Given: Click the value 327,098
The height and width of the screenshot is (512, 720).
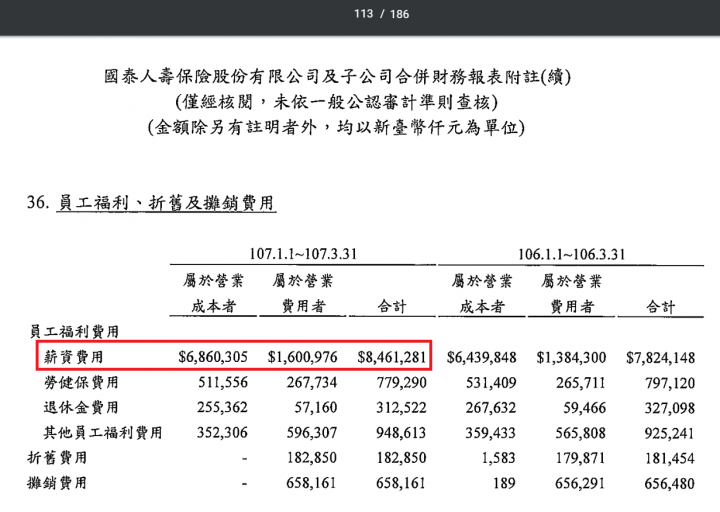Looking at the screenshot, I should tap(669, 408).
